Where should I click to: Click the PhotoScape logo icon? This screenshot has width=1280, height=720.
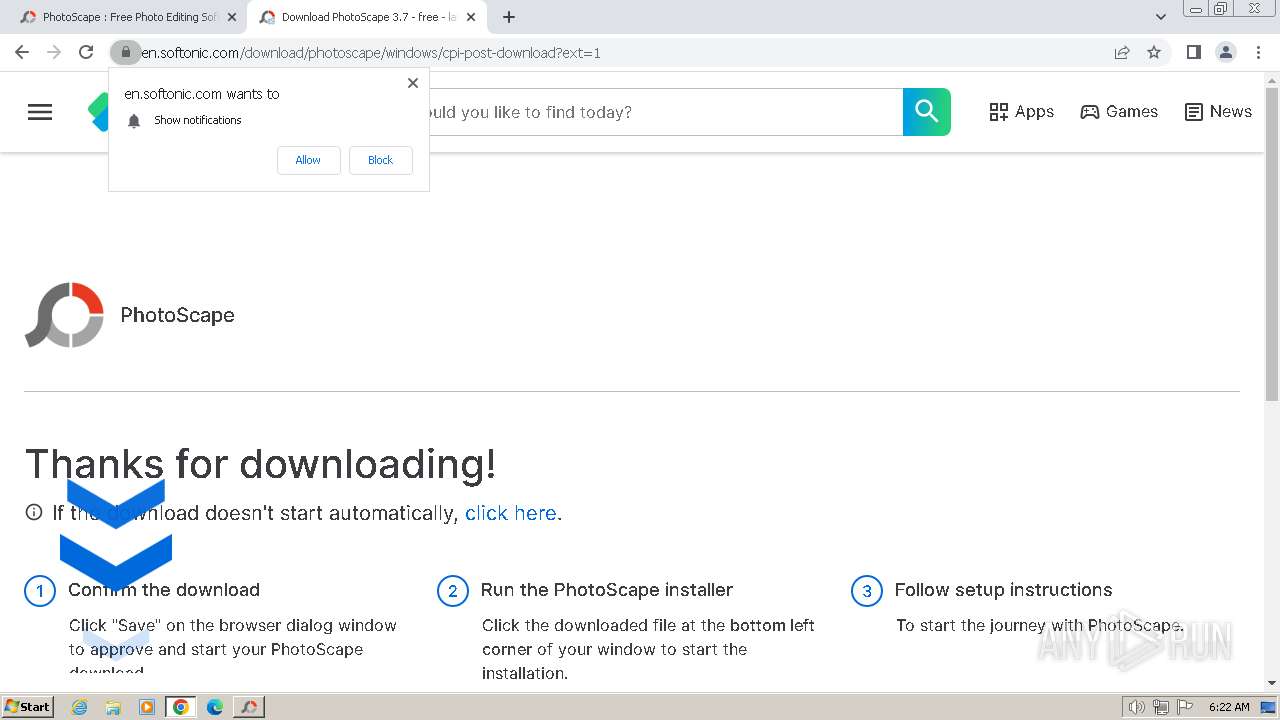65,315
